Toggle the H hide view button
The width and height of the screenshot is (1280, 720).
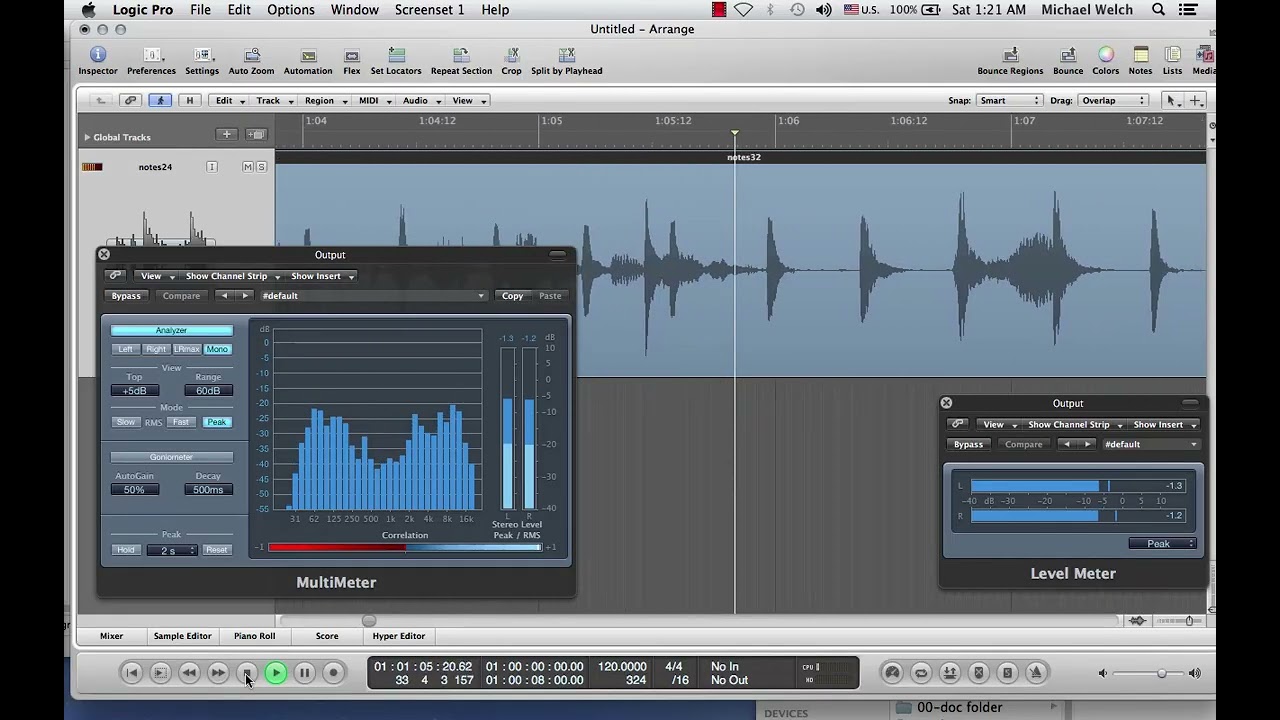[x=189, y=100]
